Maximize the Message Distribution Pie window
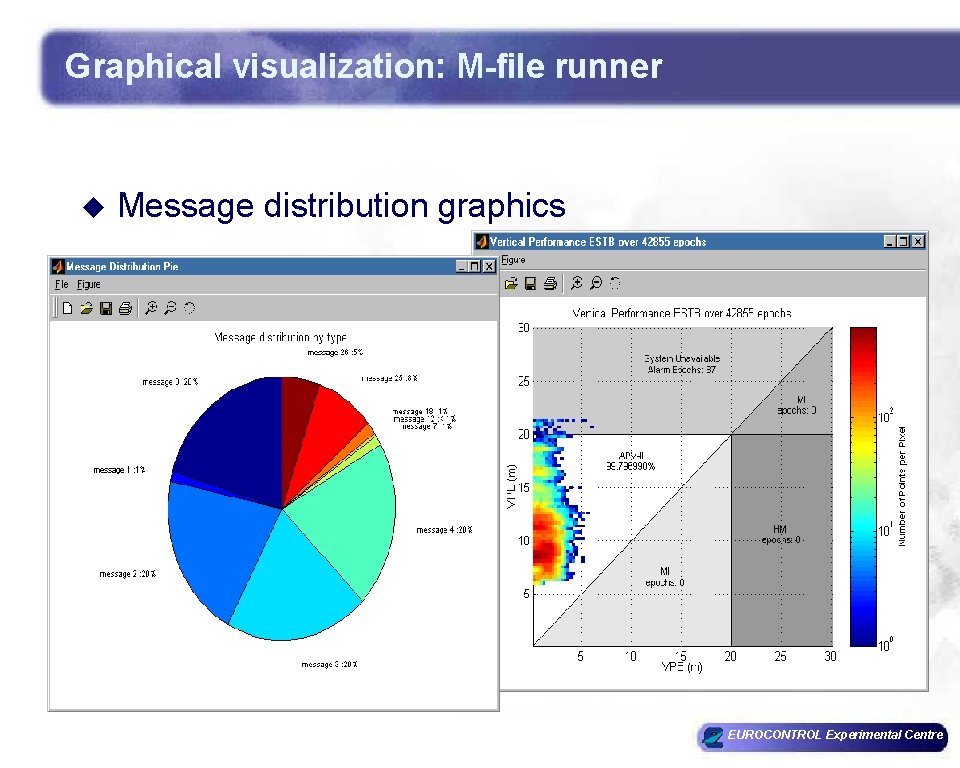This screenshot has width=960, height=768. pyautogui.click(x=474, y=266)
